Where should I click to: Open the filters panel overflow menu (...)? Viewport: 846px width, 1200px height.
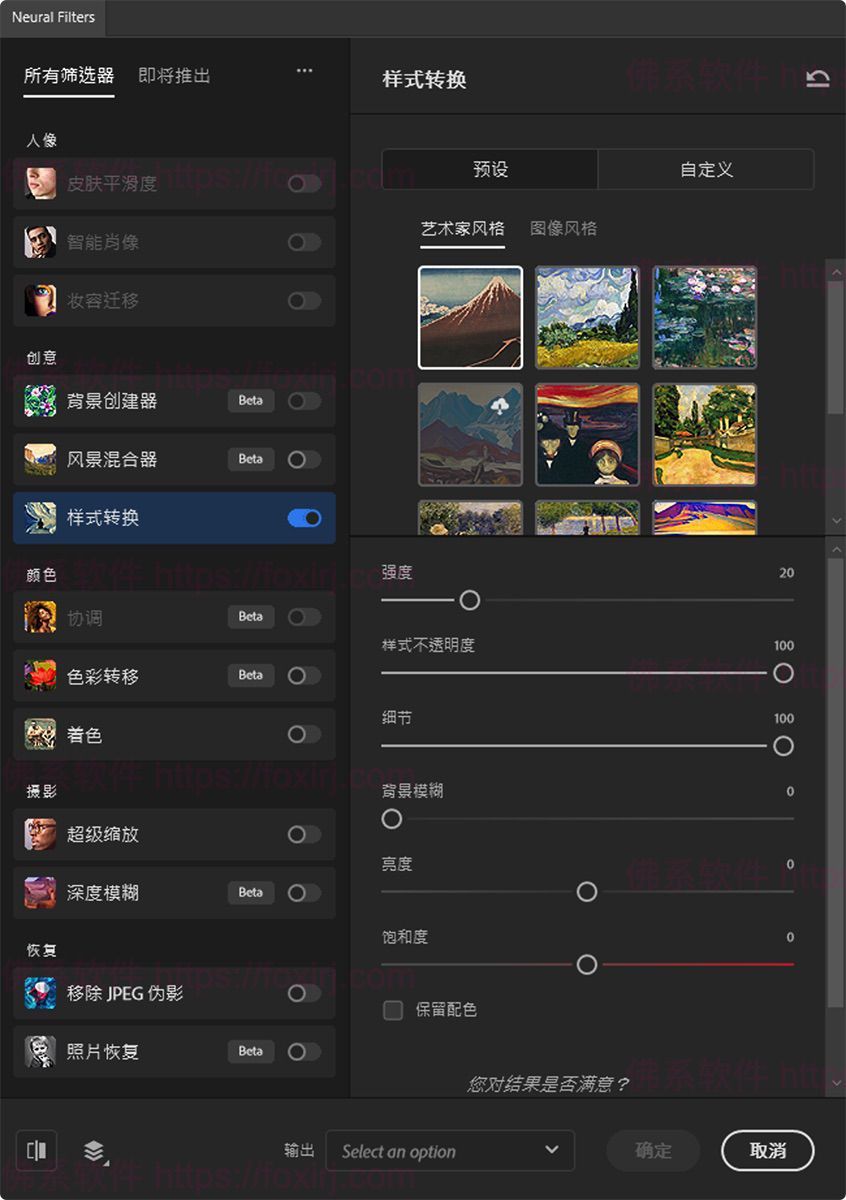point(304,71)
